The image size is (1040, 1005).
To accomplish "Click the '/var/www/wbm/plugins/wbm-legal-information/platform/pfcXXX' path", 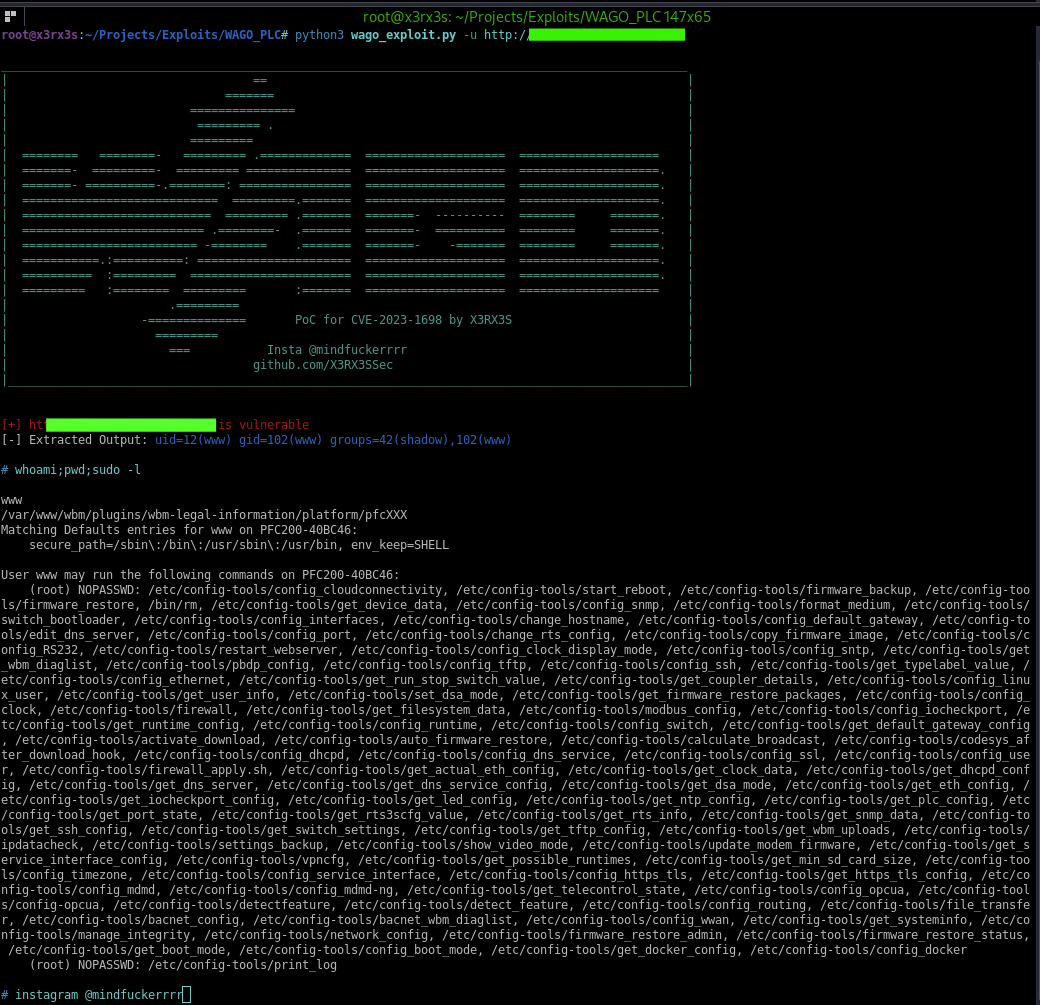I will (204, 515).
